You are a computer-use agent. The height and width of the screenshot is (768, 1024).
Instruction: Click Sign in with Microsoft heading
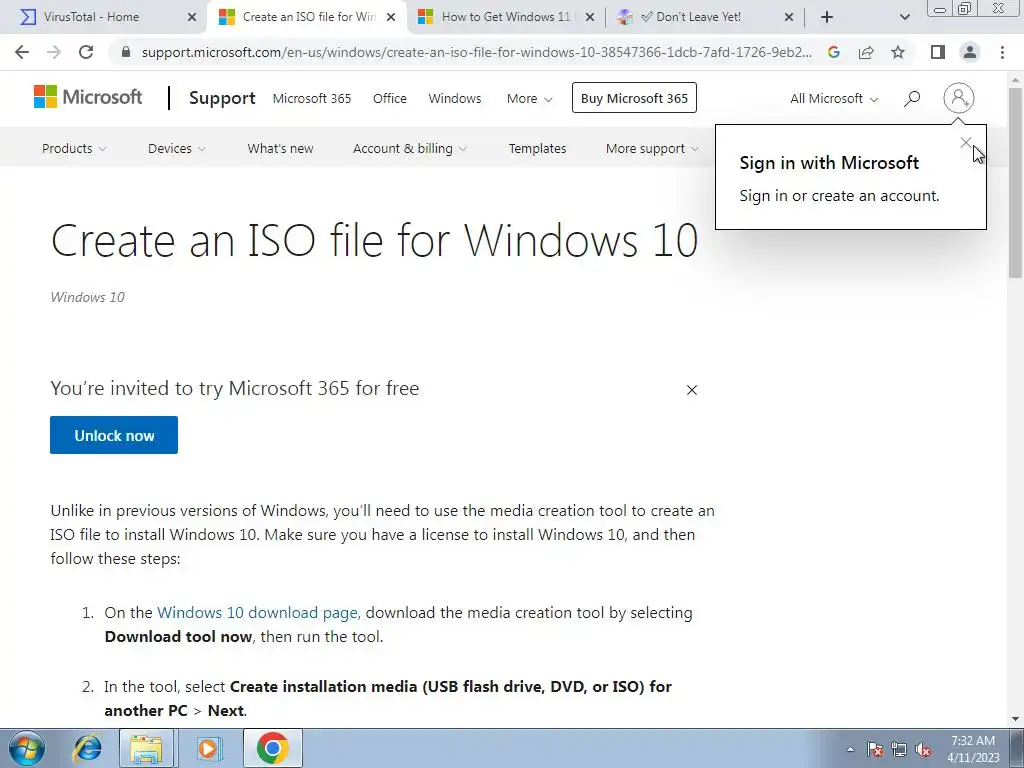pyautogui.click(x=829, y=163)
